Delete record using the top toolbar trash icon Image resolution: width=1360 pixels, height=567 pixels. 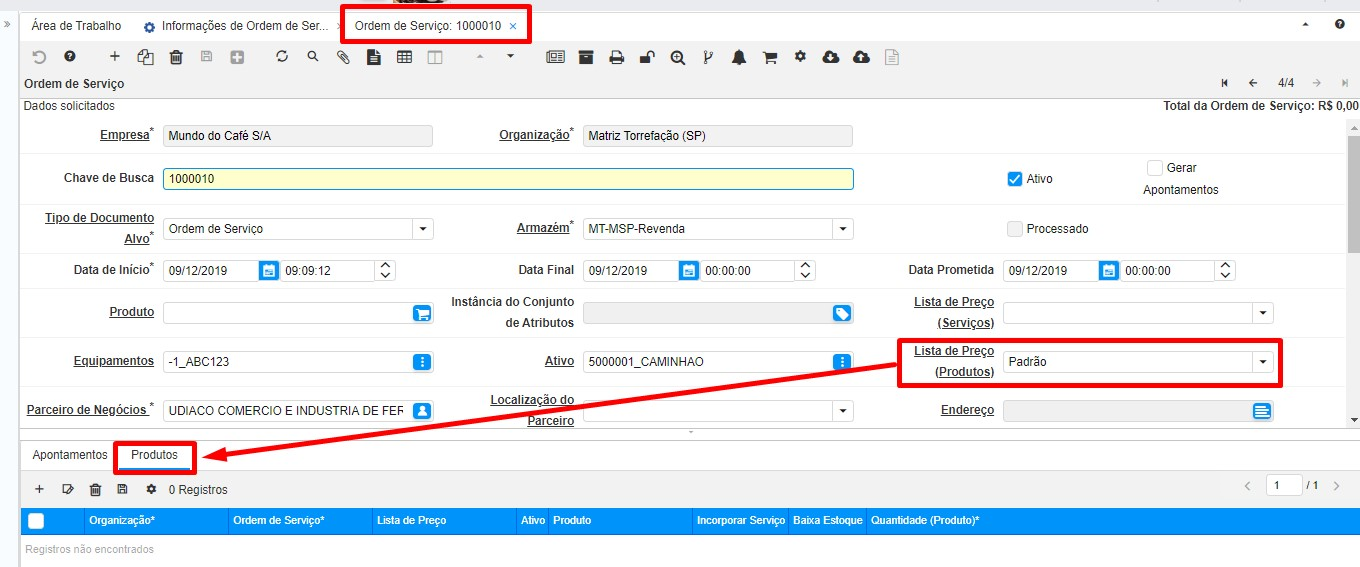click(176, 58)
